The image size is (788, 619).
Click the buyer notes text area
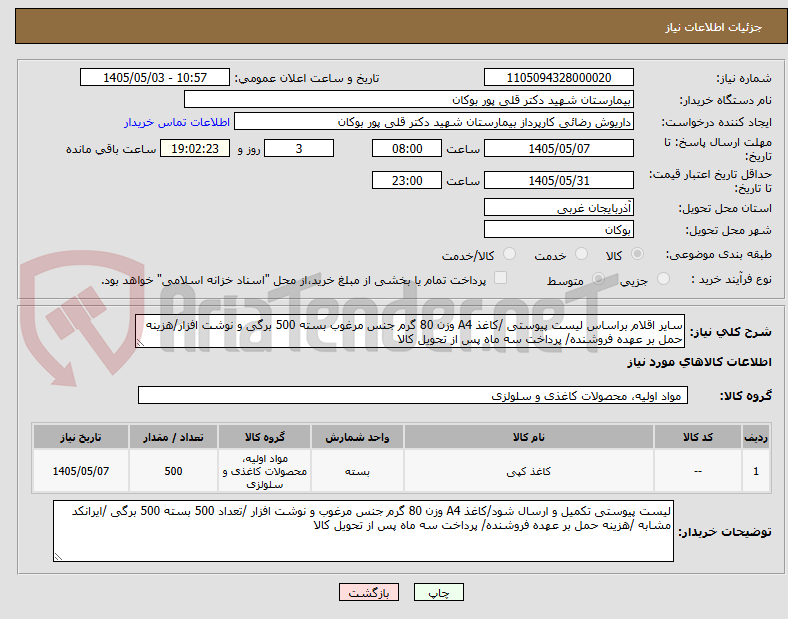tap(363, 531)
